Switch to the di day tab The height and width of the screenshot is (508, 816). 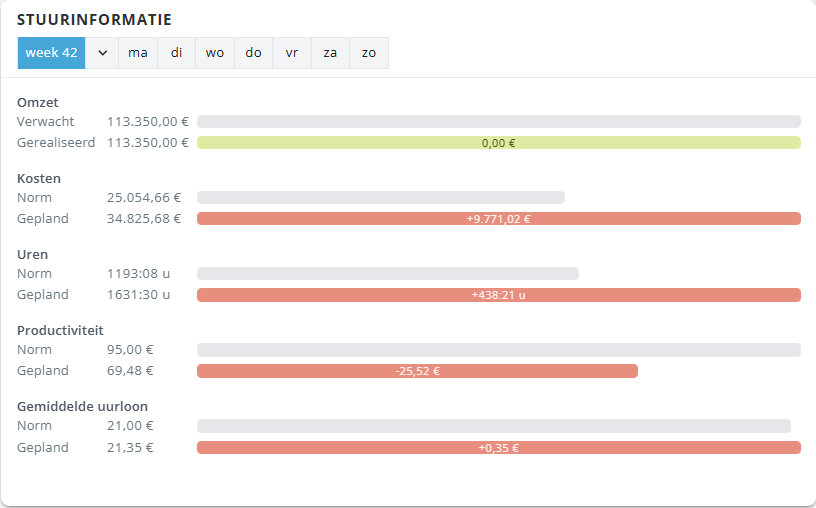tap(176, 53)
